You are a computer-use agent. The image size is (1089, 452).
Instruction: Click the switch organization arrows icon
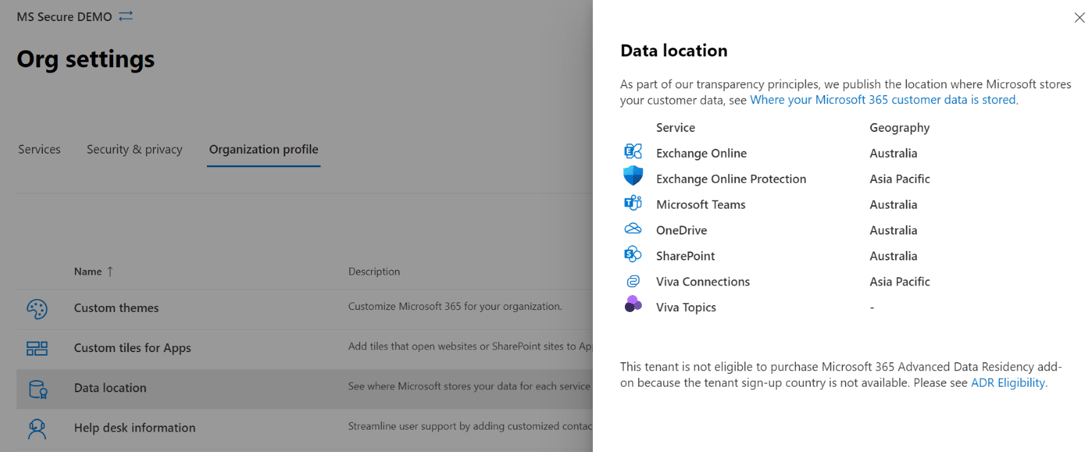click(x=126, y=16)
